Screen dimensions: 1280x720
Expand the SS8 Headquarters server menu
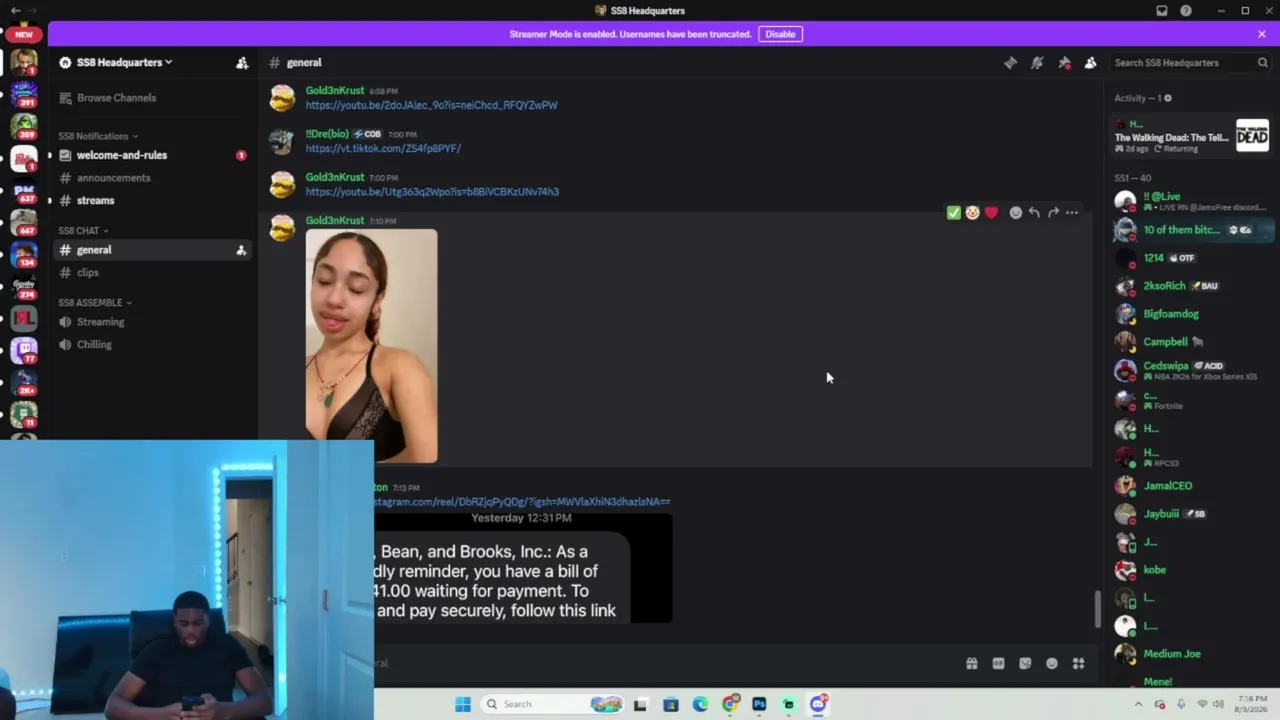pyautogui.click(x=124, y=62)
